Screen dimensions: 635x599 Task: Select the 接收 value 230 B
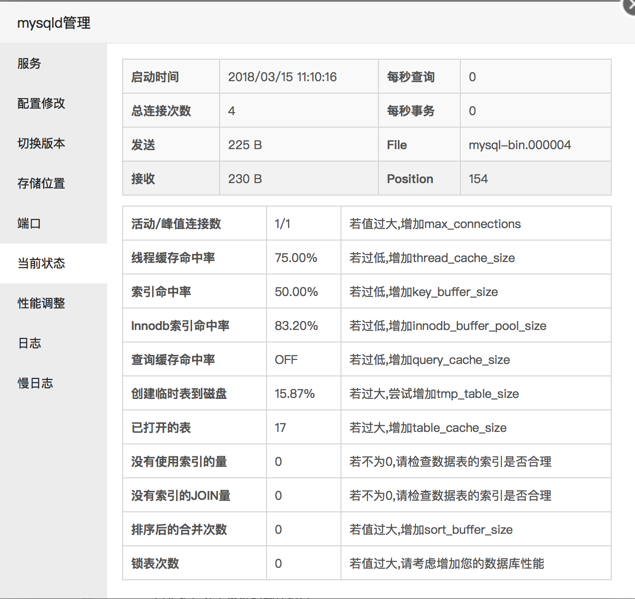coord(245,179)
